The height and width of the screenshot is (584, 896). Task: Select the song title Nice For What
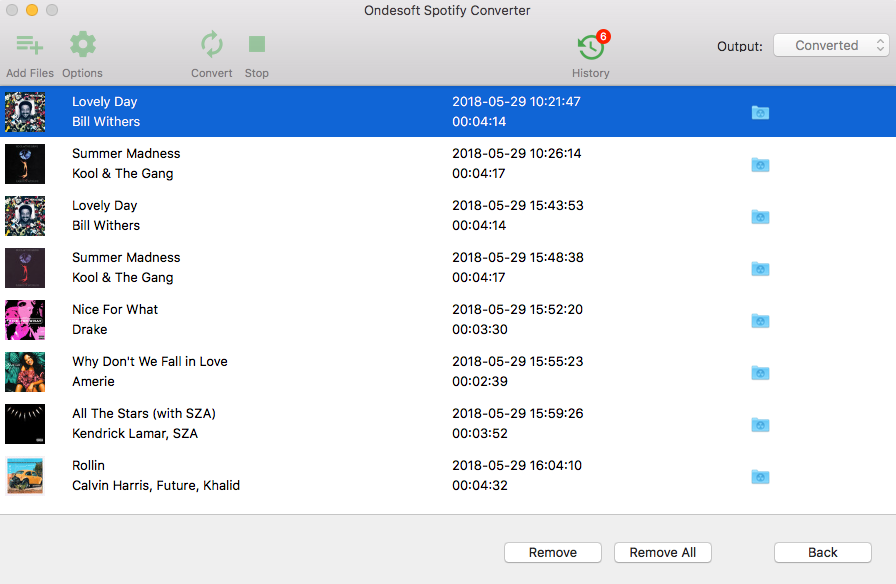click(115, 310)
